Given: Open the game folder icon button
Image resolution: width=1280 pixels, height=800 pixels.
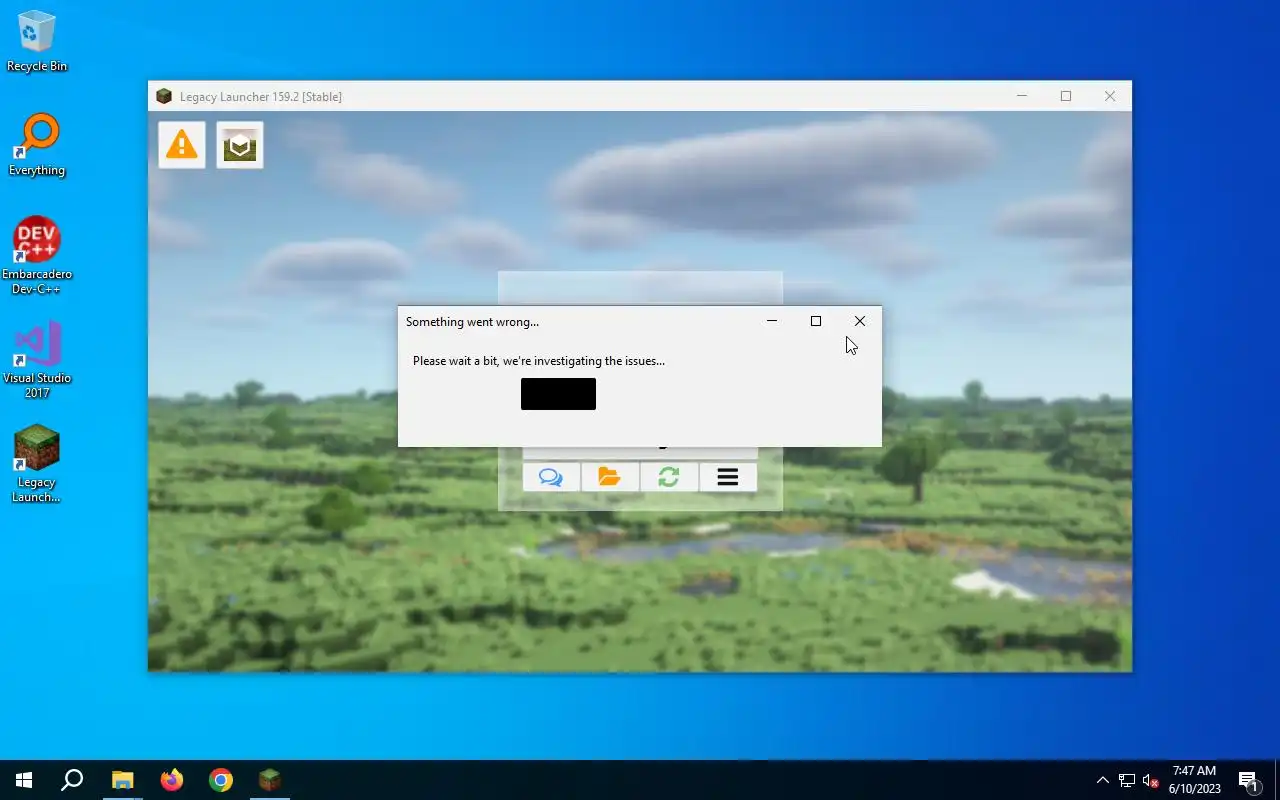Looking at the screenshot, I should 610,477.
